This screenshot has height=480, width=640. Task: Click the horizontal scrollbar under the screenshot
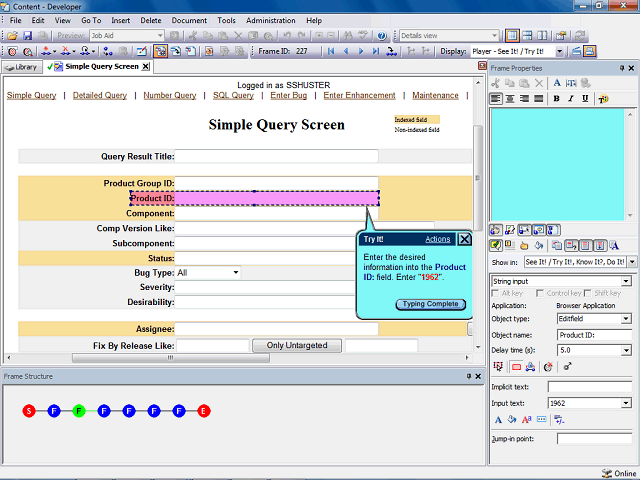coord(170,358)
